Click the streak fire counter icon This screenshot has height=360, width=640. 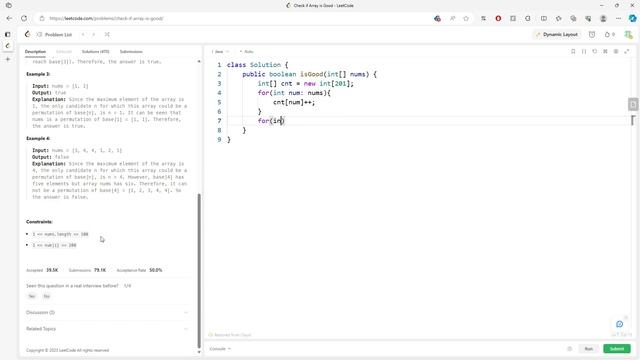tap(609, 35)
